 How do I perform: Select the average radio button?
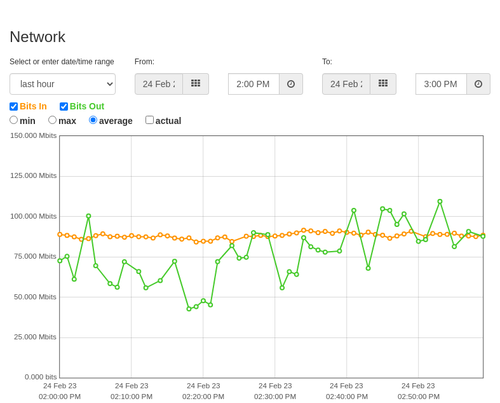(x=93, y=120)
